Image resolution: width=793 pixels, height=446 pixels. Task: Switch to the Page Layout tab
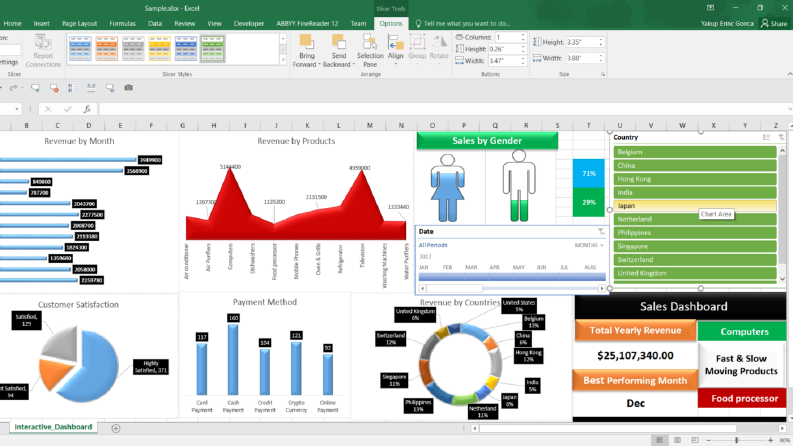tap(79, 23)
